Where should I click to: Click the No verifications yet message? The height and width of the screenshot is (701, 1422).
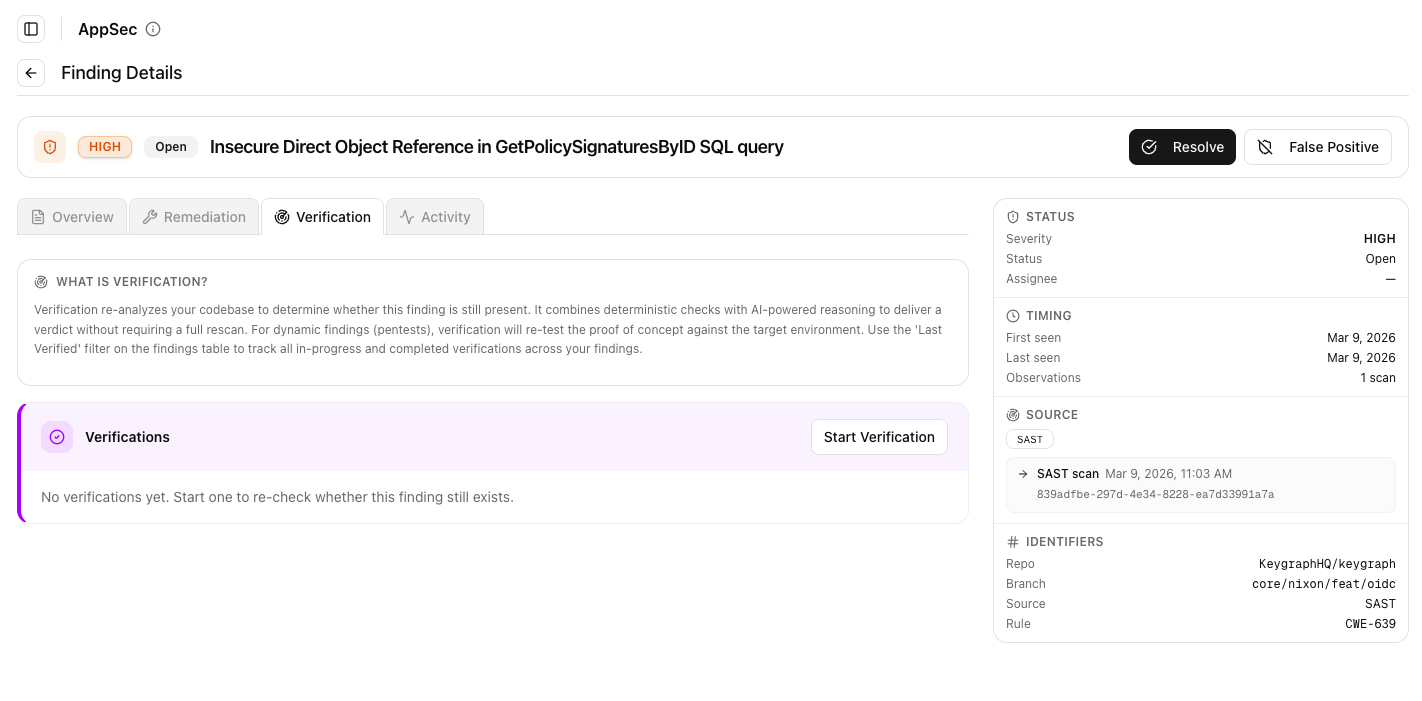coord(277,497)
